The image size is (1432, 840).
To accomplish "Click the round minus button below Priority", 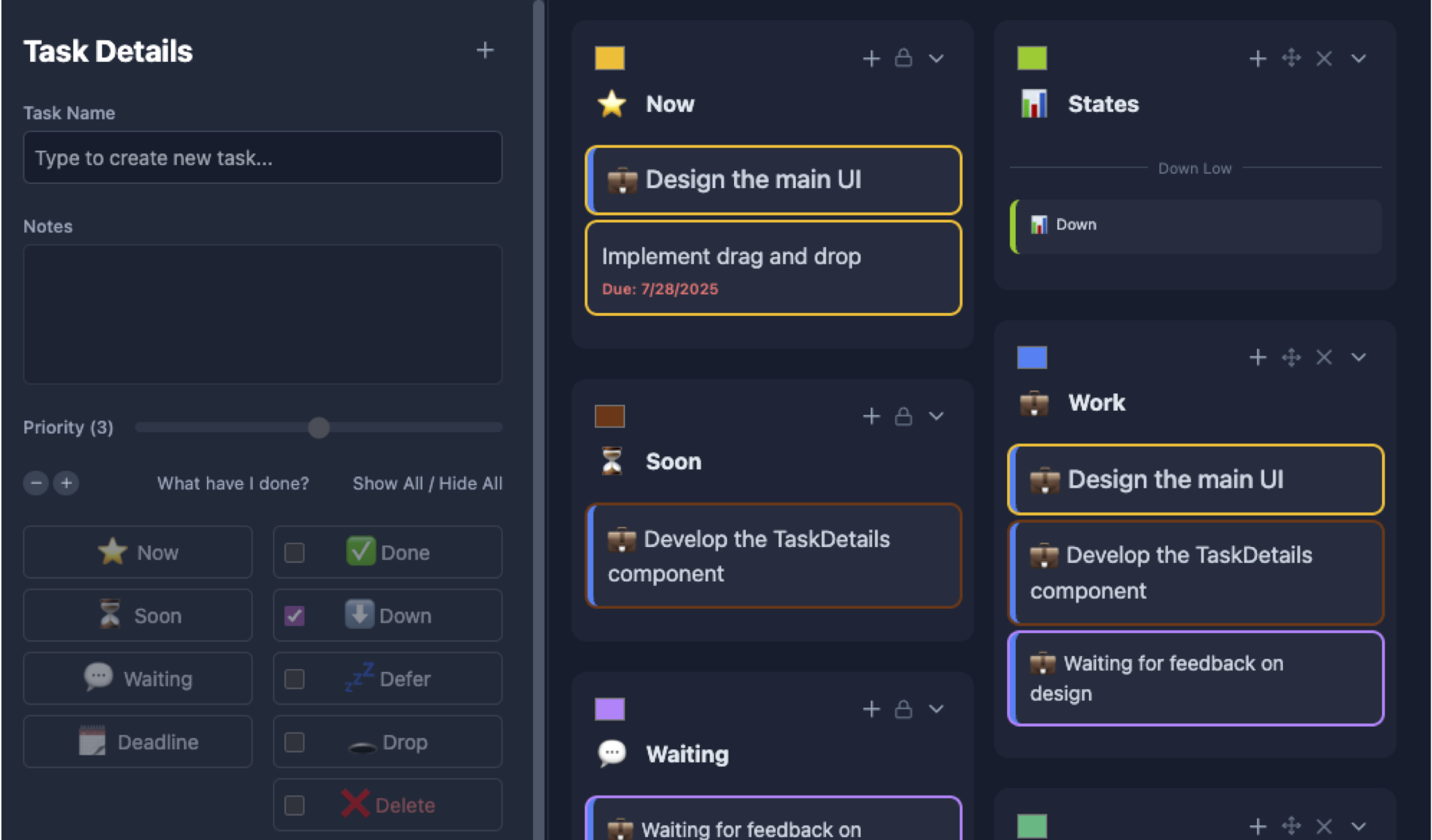I will coord(36,482).
